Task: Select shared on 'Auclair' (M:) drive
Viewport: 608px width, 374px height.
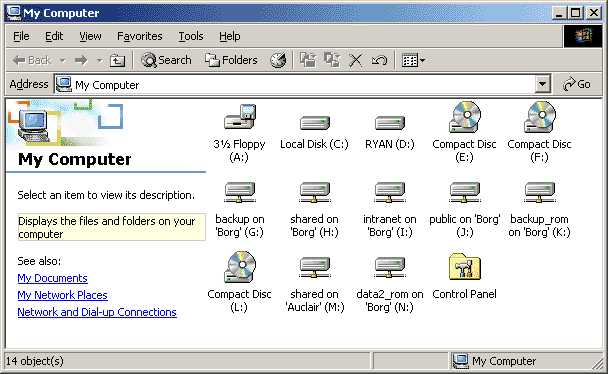Action: (x=314, y=267)
